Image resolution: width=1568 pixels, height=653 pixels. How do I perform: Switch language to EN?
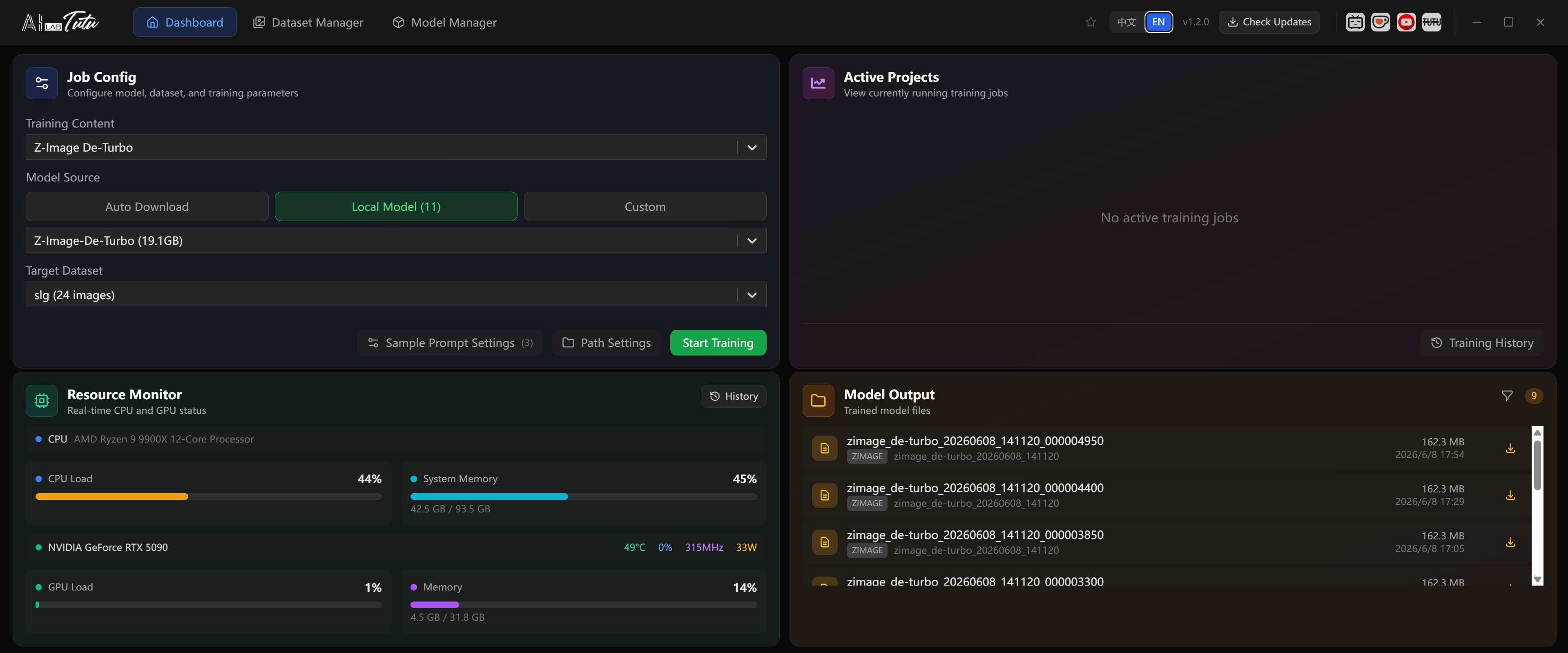pyautogui.click(x=1158, y=22)
